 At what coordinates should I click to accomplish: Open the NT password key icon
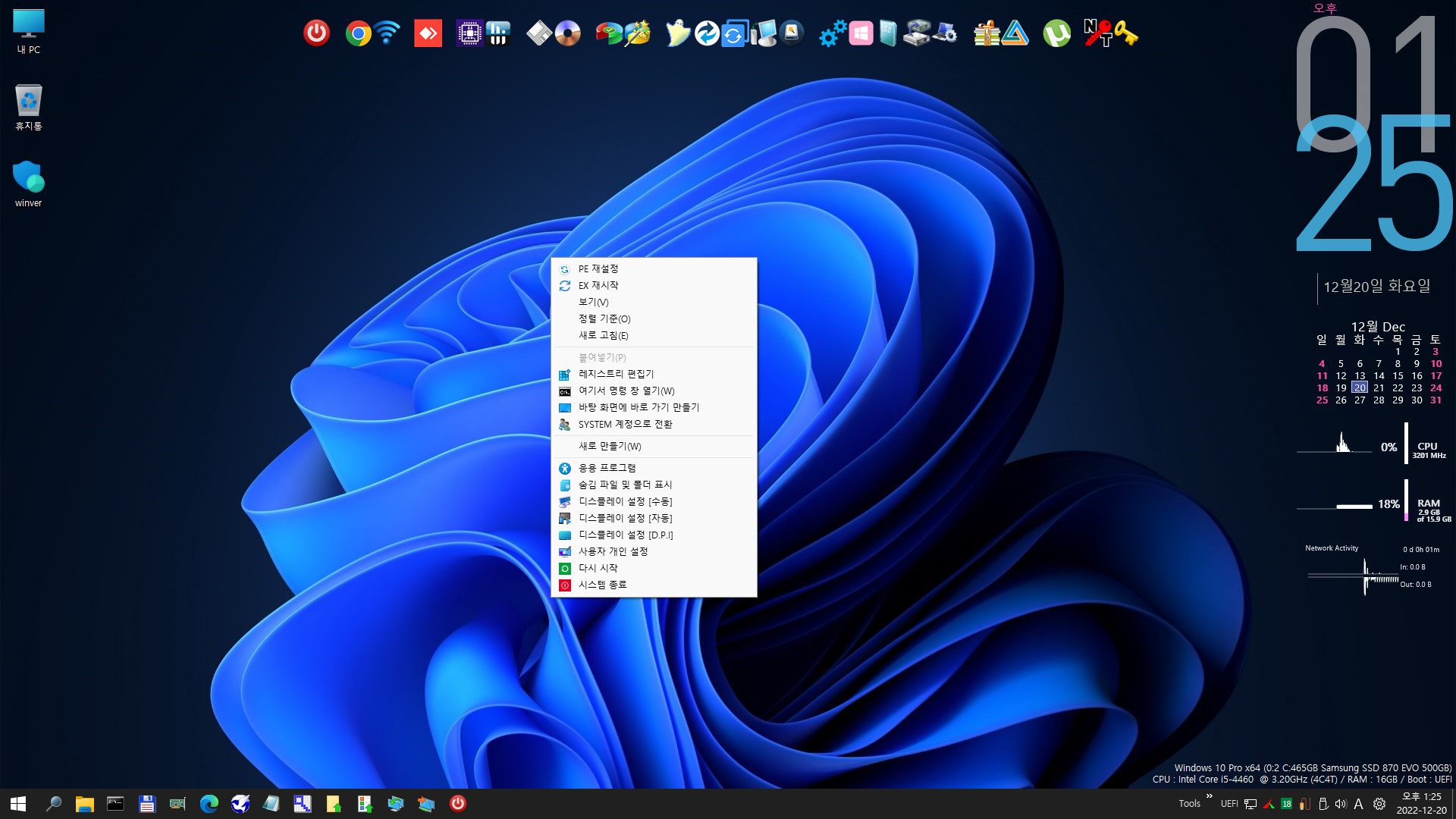tap(1097, 33)
